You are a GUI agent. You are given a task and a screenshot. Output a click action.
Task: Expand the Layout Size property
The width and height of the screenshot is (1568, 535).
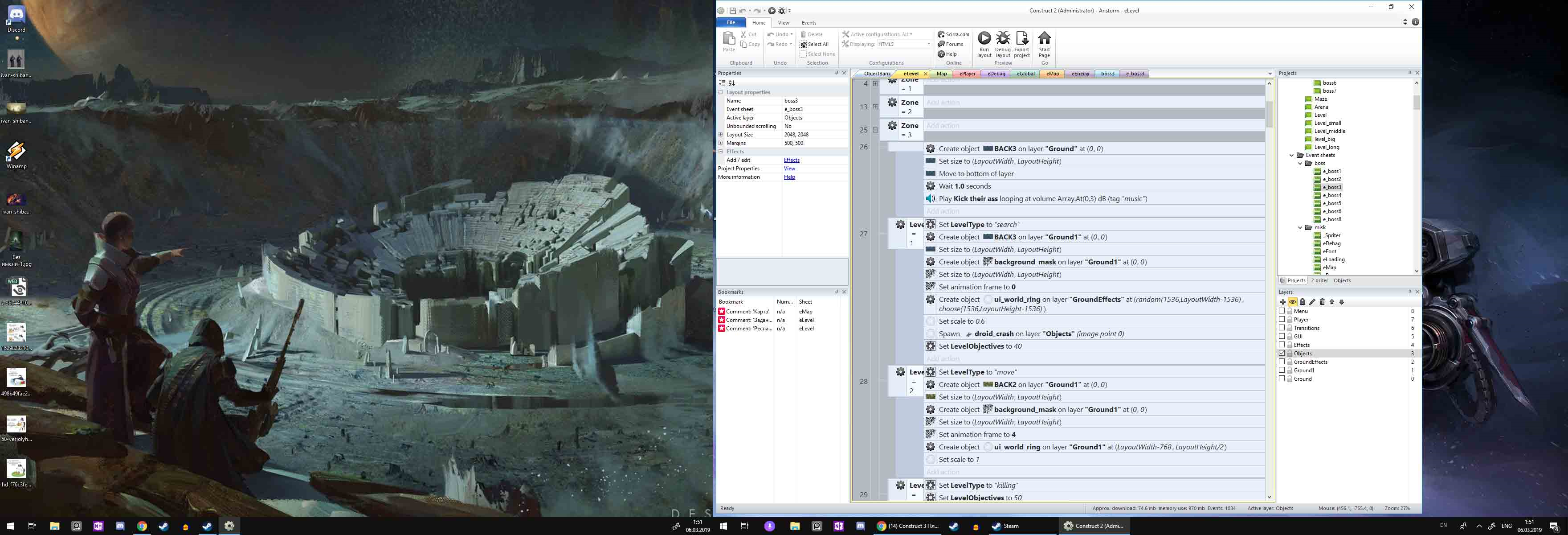point(721,135)
